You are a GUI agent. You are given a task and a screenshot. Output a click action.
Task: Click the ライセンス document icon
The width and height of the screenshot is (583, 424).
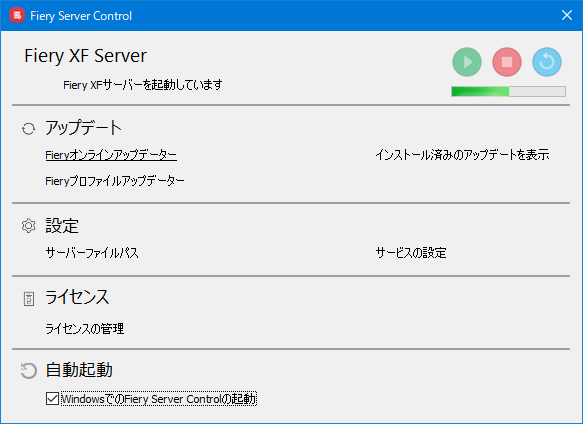point(29,299)
